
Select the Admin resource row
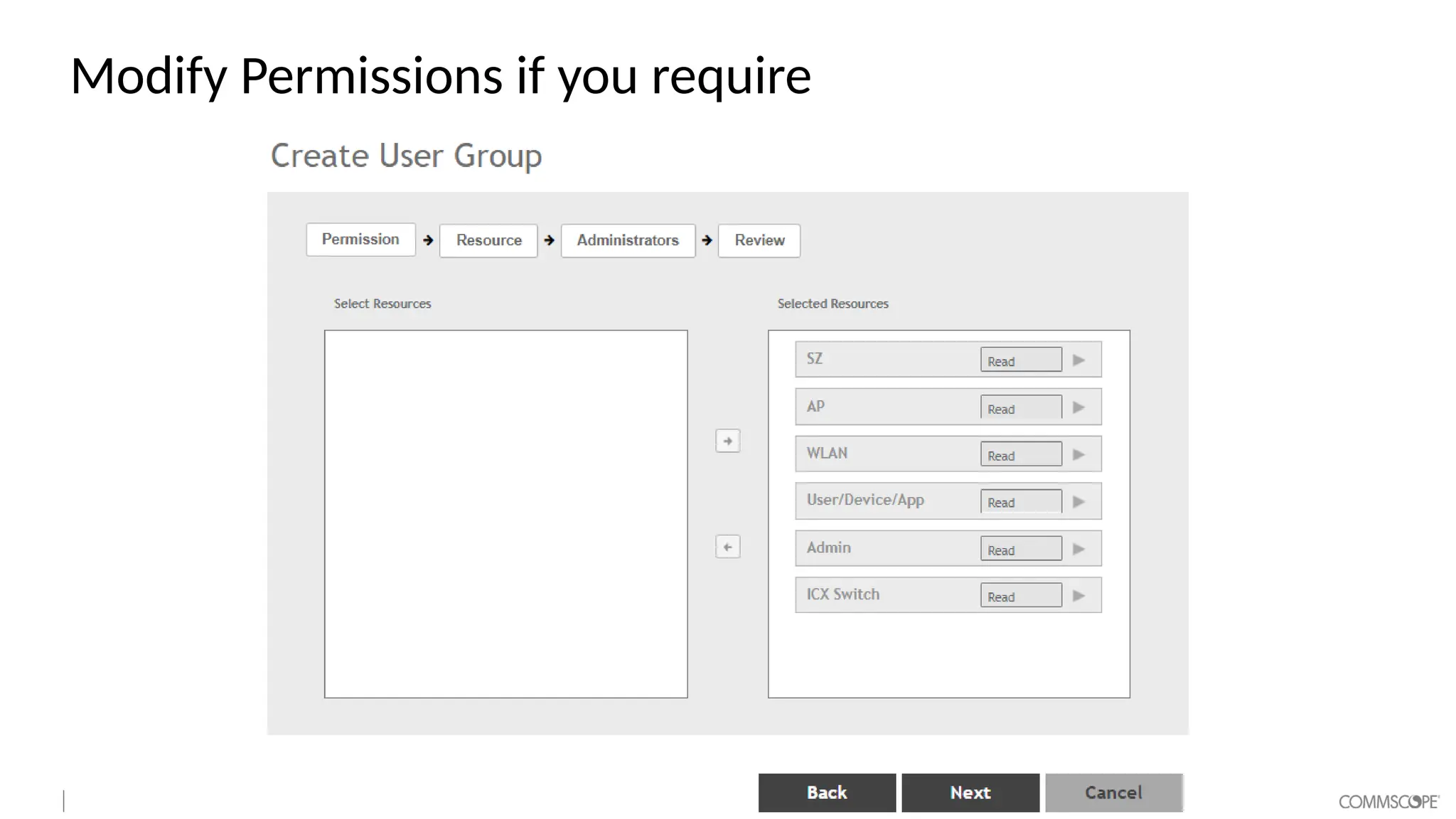(948, 548)
